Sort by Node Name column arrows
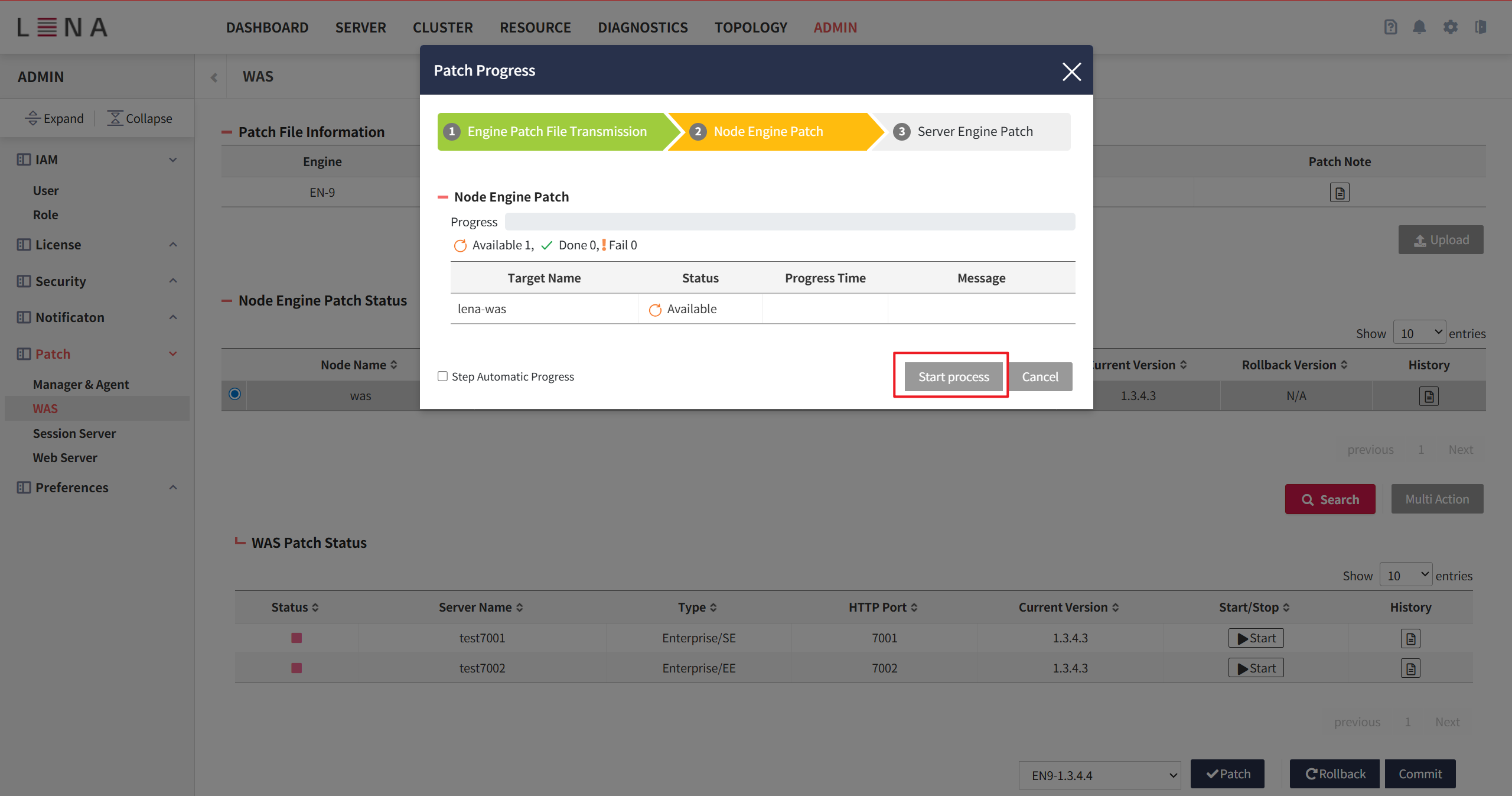This screenshot has width=1512, height=796. [x=394, y=365]
